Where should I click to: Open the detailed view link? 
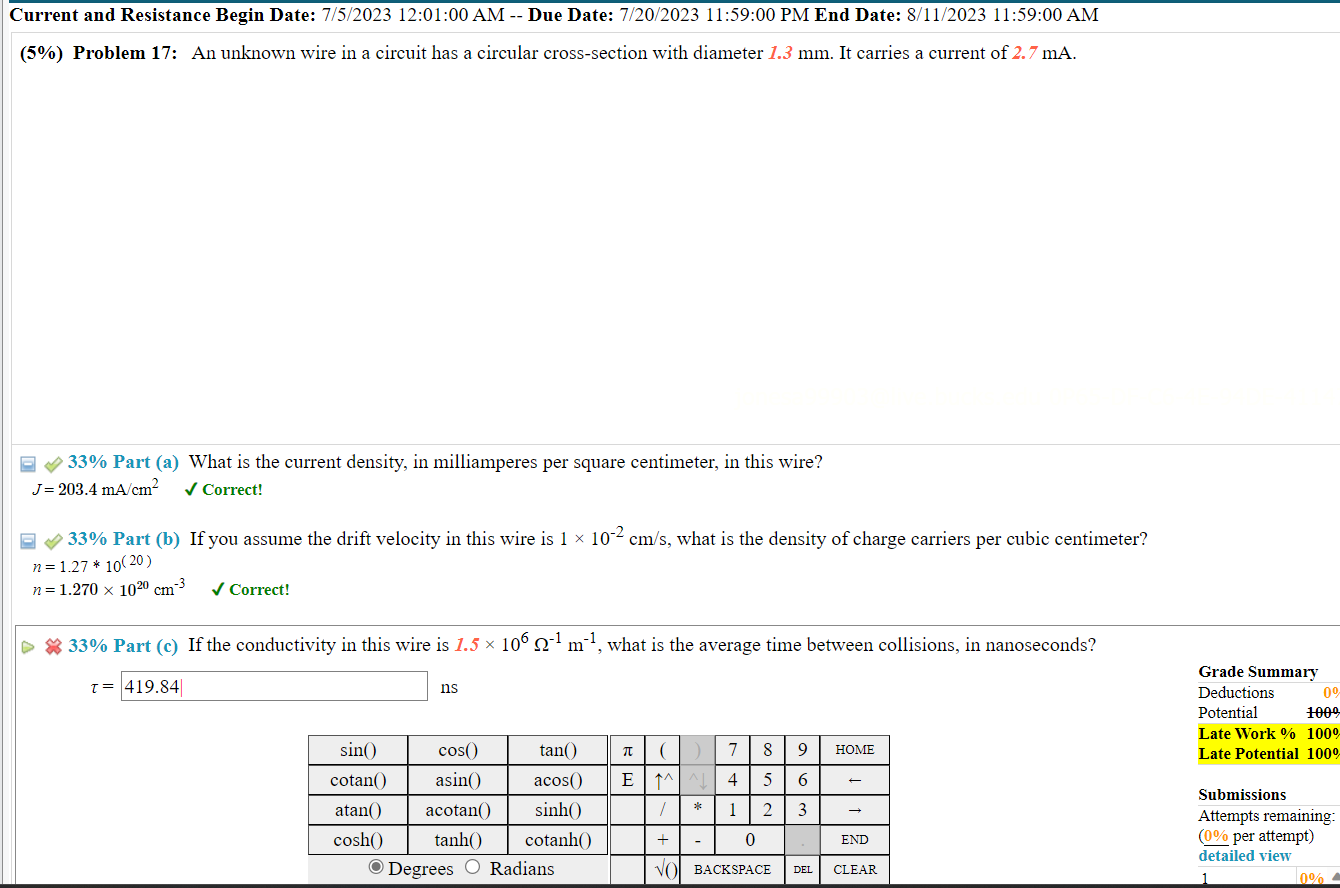(1244, 856)
